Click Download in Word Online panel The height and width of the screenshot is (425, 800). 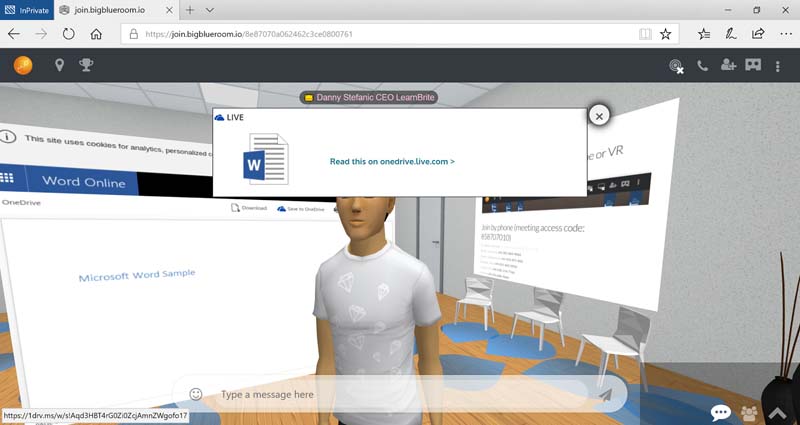tap(249, 208)
